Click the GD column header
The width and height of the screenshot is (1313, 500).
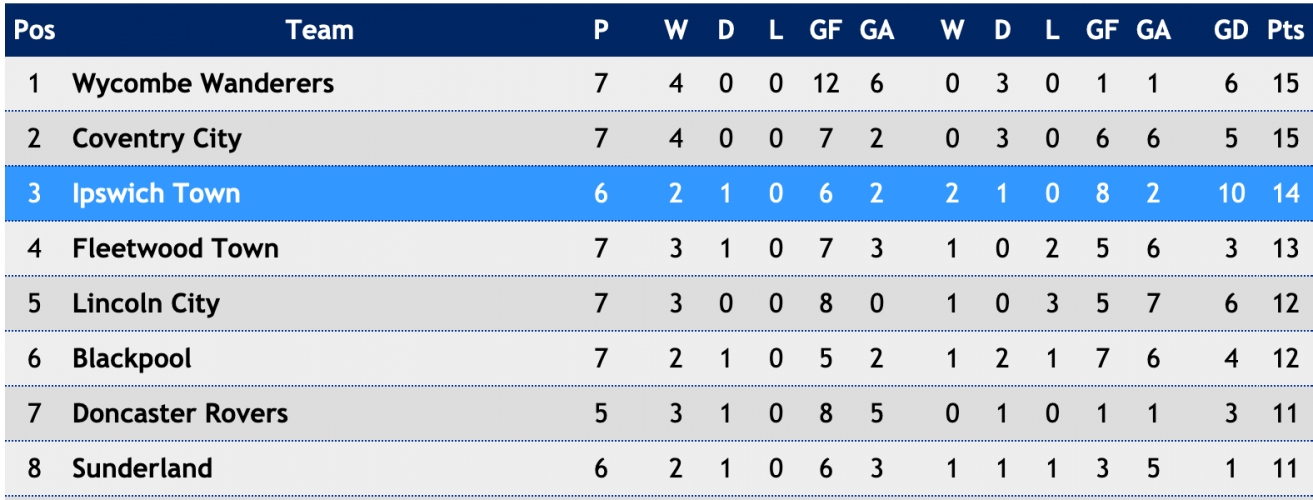coord(1232,30)
